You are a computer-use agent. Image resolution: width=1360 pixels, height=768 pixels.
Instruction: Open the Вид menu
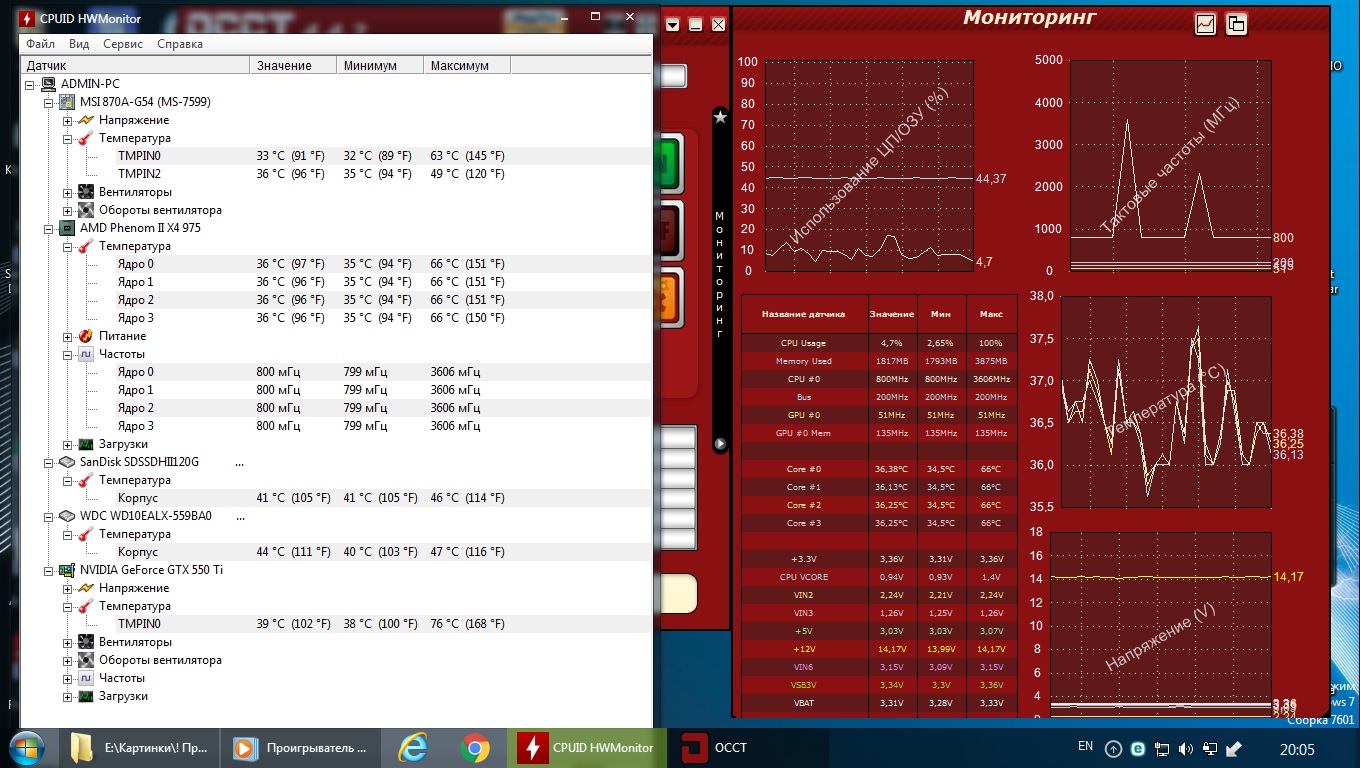coord(79,44)
